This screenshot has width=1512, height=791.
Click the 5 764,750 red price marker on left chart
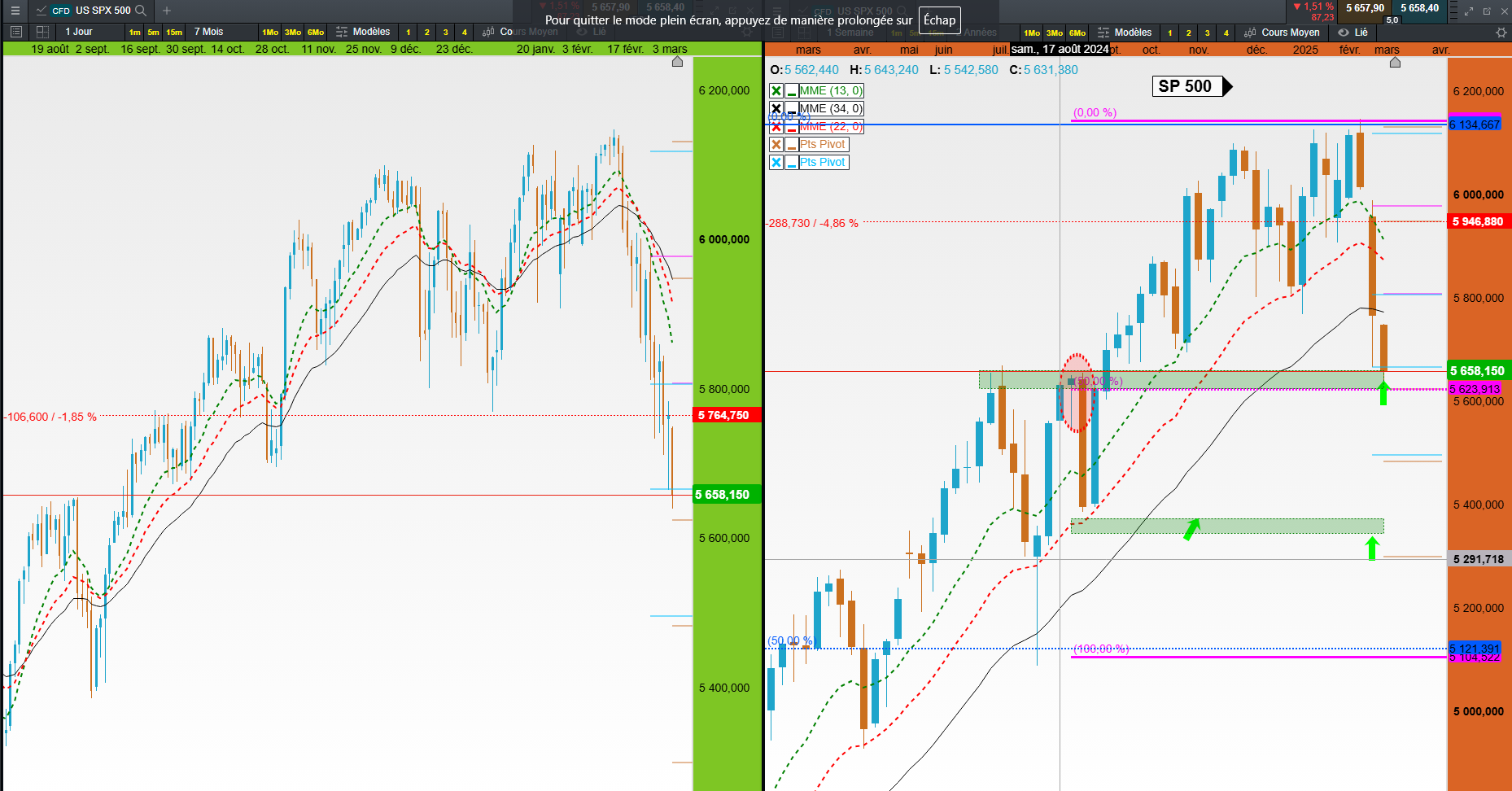pyautogui.click(x=727, y=415)
